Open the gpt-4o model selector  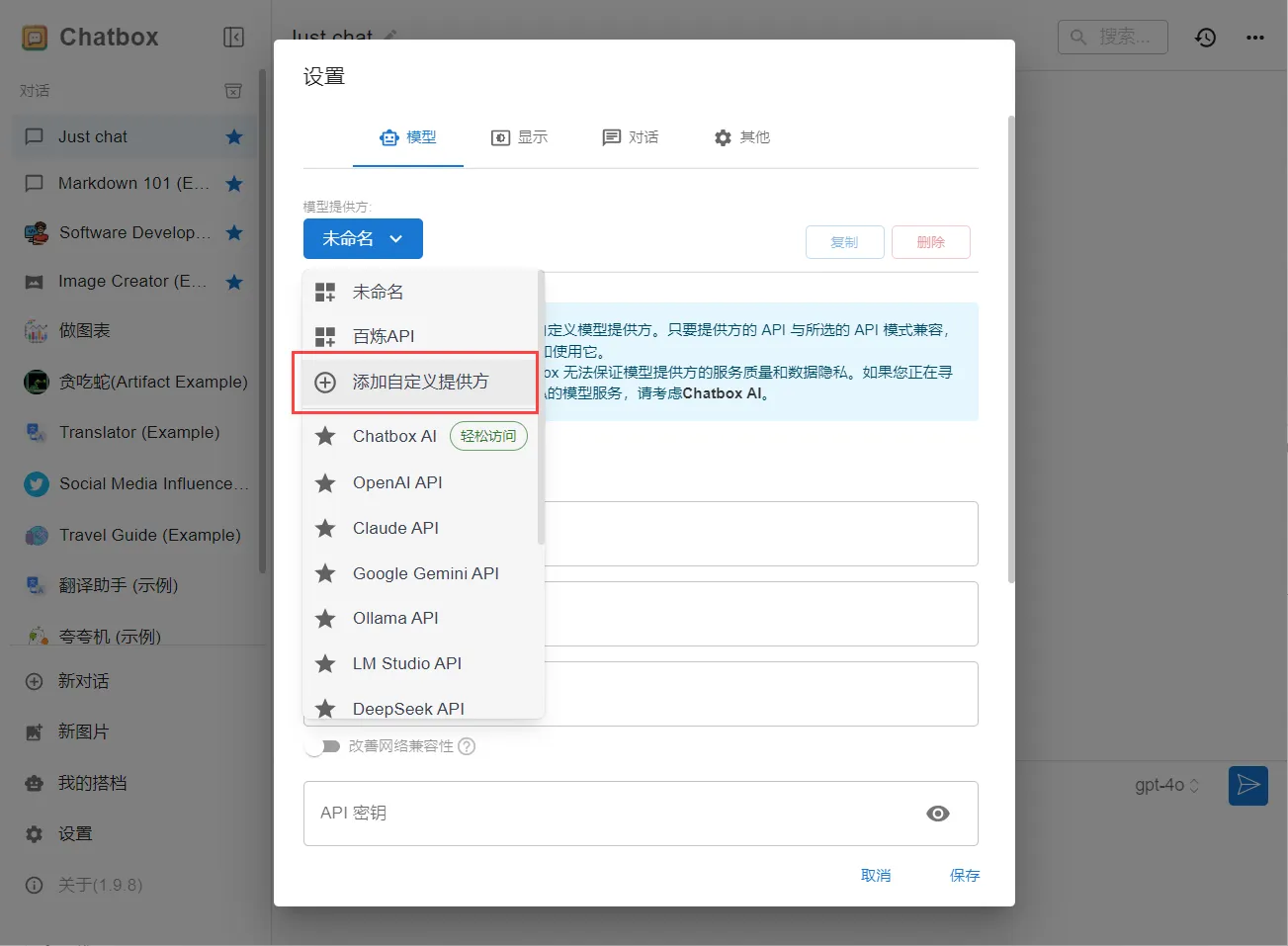(1166, 786)
